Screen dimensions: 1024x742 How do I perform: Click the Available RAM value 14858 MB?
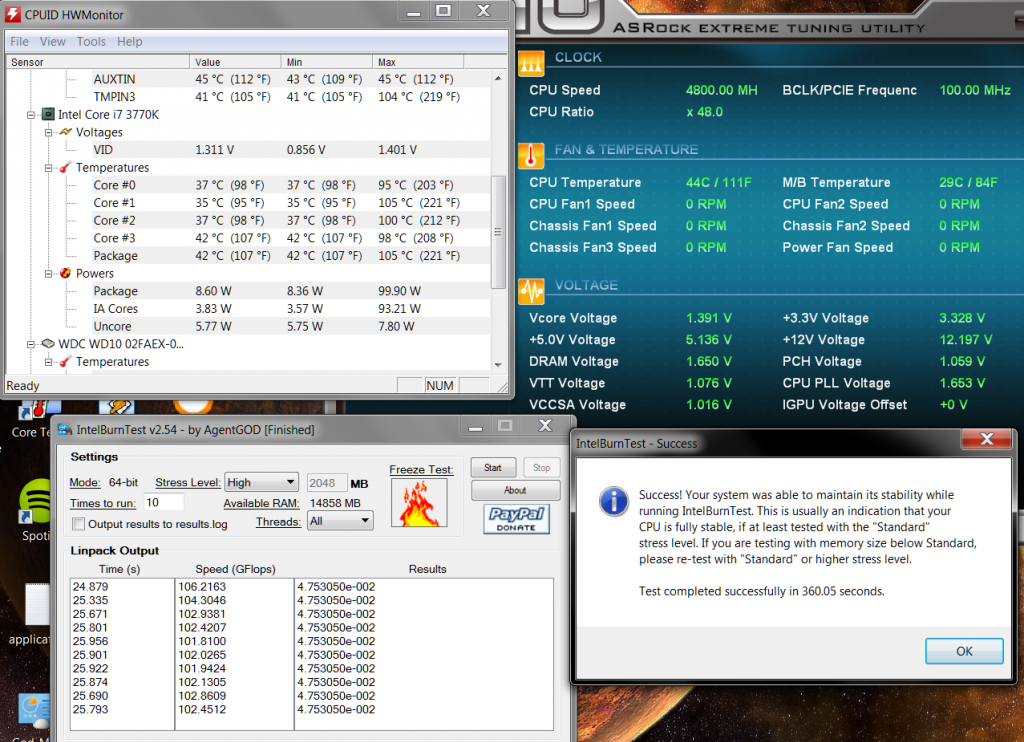pos(335,503)
